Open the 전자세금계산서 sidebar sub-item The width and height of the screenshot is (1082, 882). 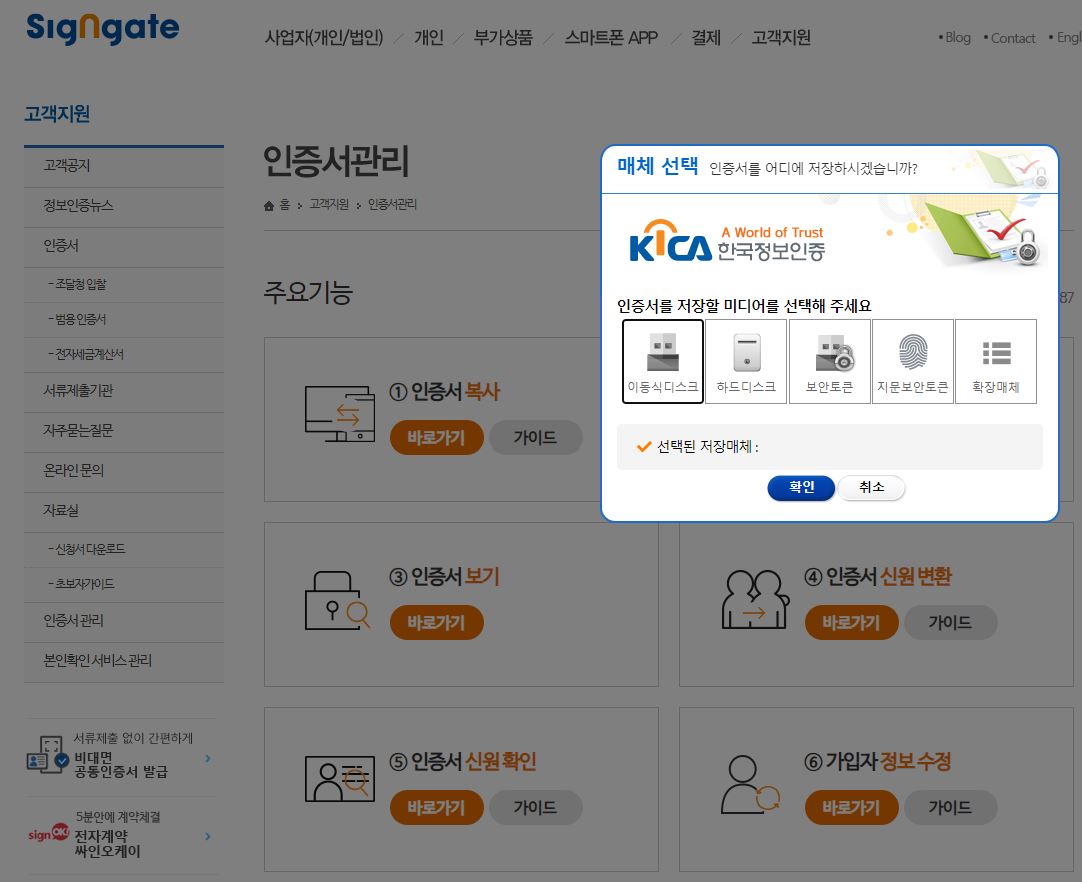(124, 355)
